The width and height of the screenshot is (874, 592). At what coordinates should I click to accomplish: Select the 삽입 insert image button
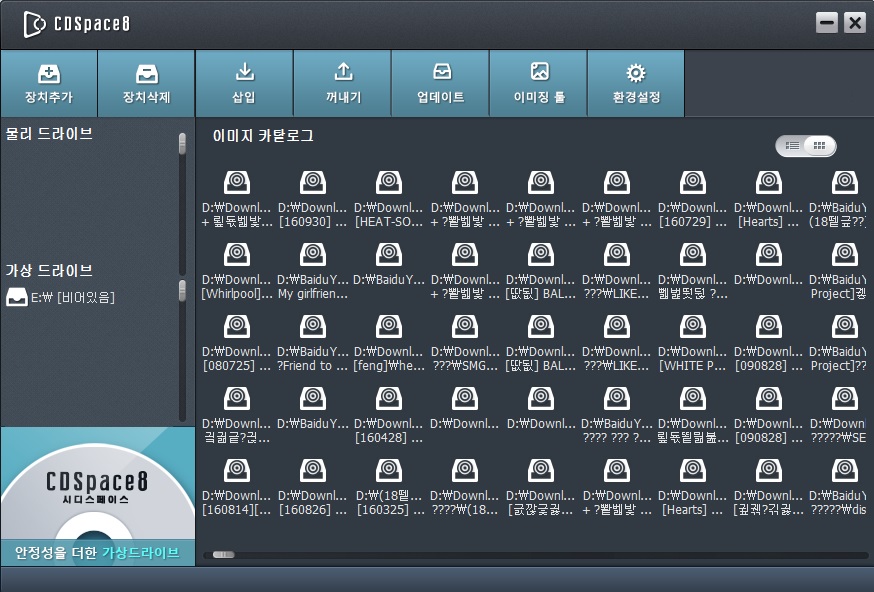point(244,84)
